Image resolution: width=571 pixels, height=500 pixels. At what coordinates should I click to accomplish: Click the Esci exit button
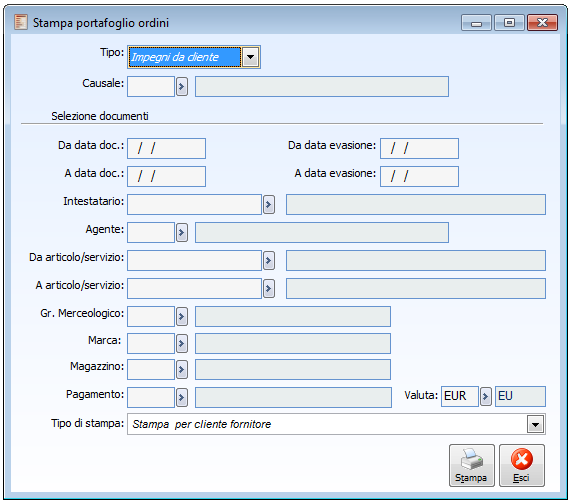(521, 465)
